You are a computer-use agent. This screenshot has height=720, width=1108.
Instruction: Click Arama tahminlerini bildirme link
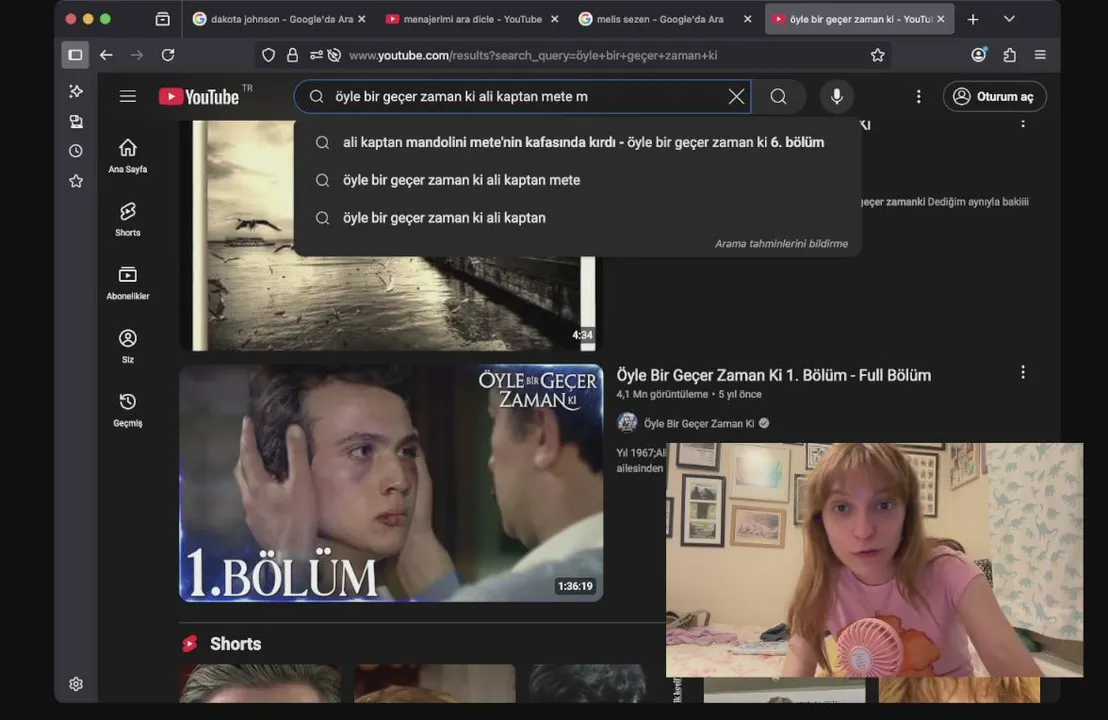pos(781,243)
